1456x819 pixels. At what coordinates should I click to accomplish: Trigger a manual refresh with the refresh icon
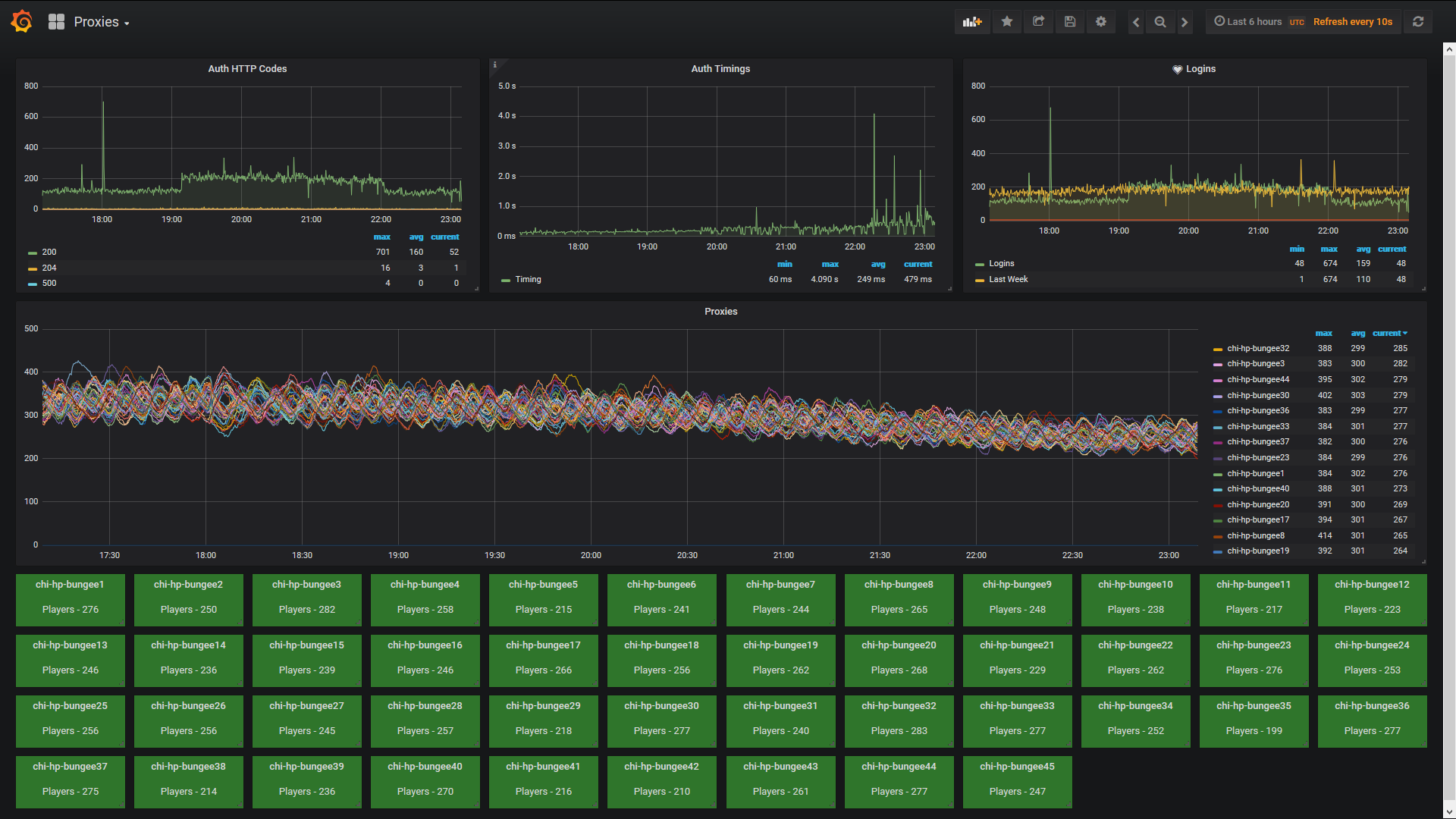[1418, 21]
